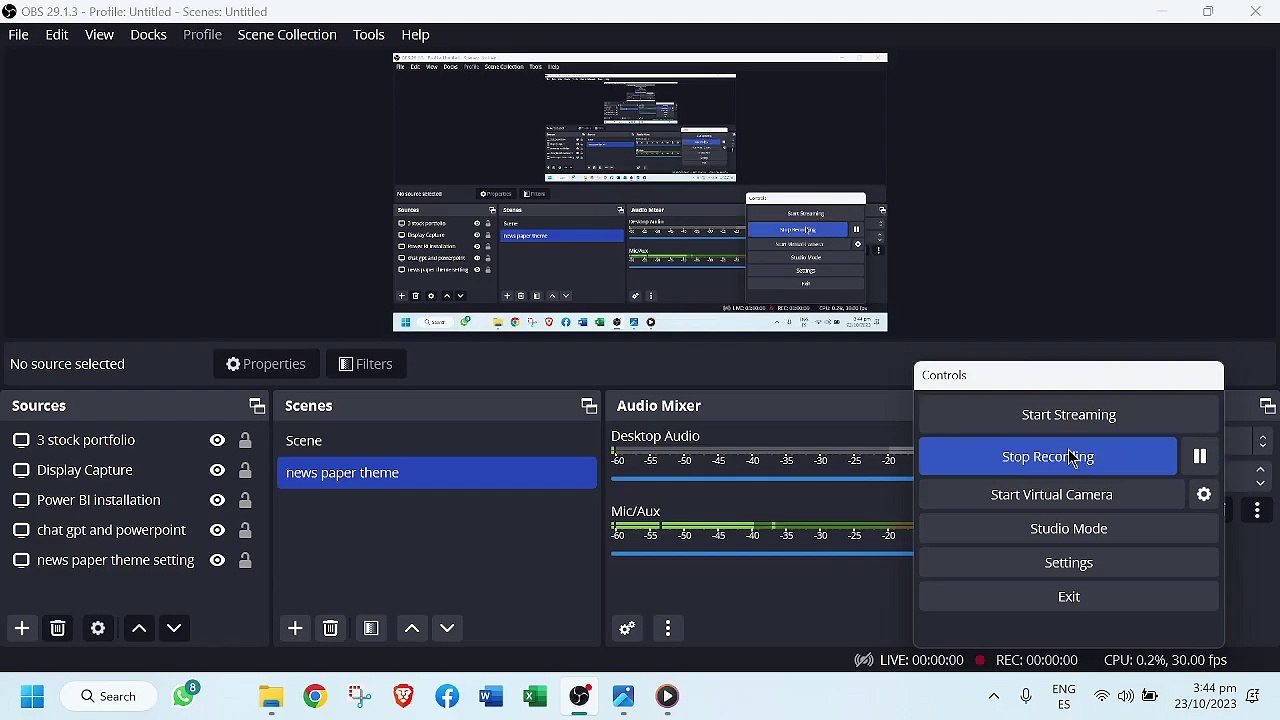
Task: Click the red REC indicator dot in status bar
Action: point(980,660)
